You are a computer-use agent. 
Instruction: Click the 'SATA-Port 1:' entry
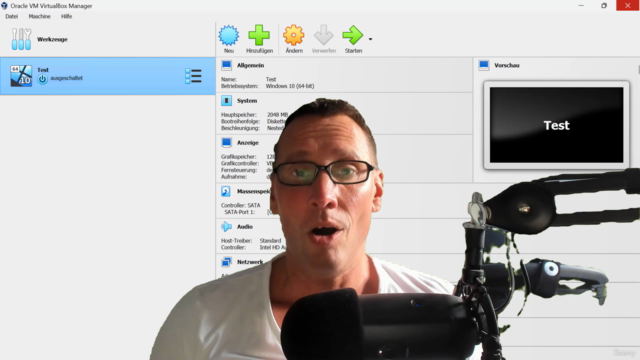[240, 212]
